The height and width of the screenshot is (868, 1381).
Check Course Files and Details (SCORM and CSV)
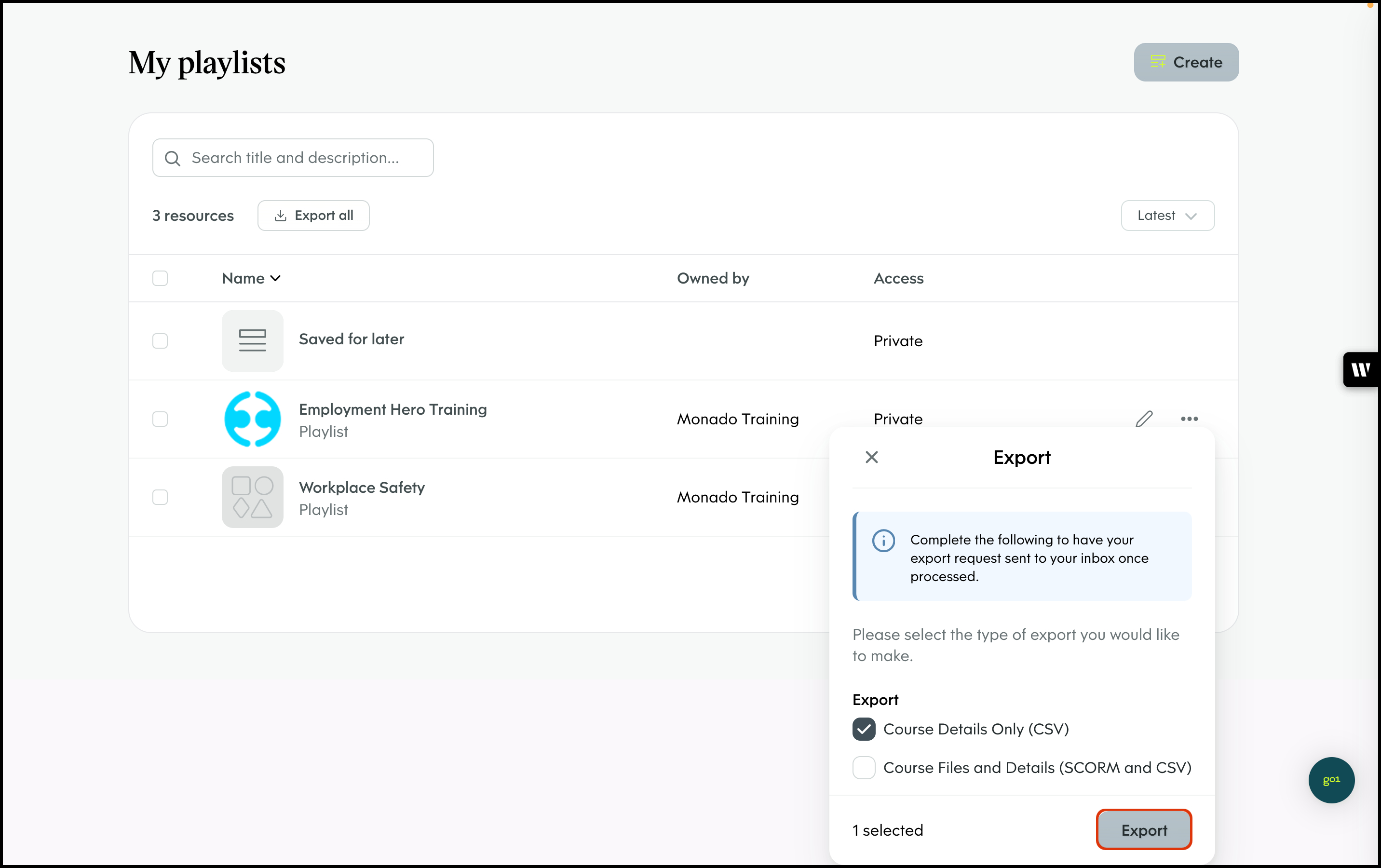point(864,768)
